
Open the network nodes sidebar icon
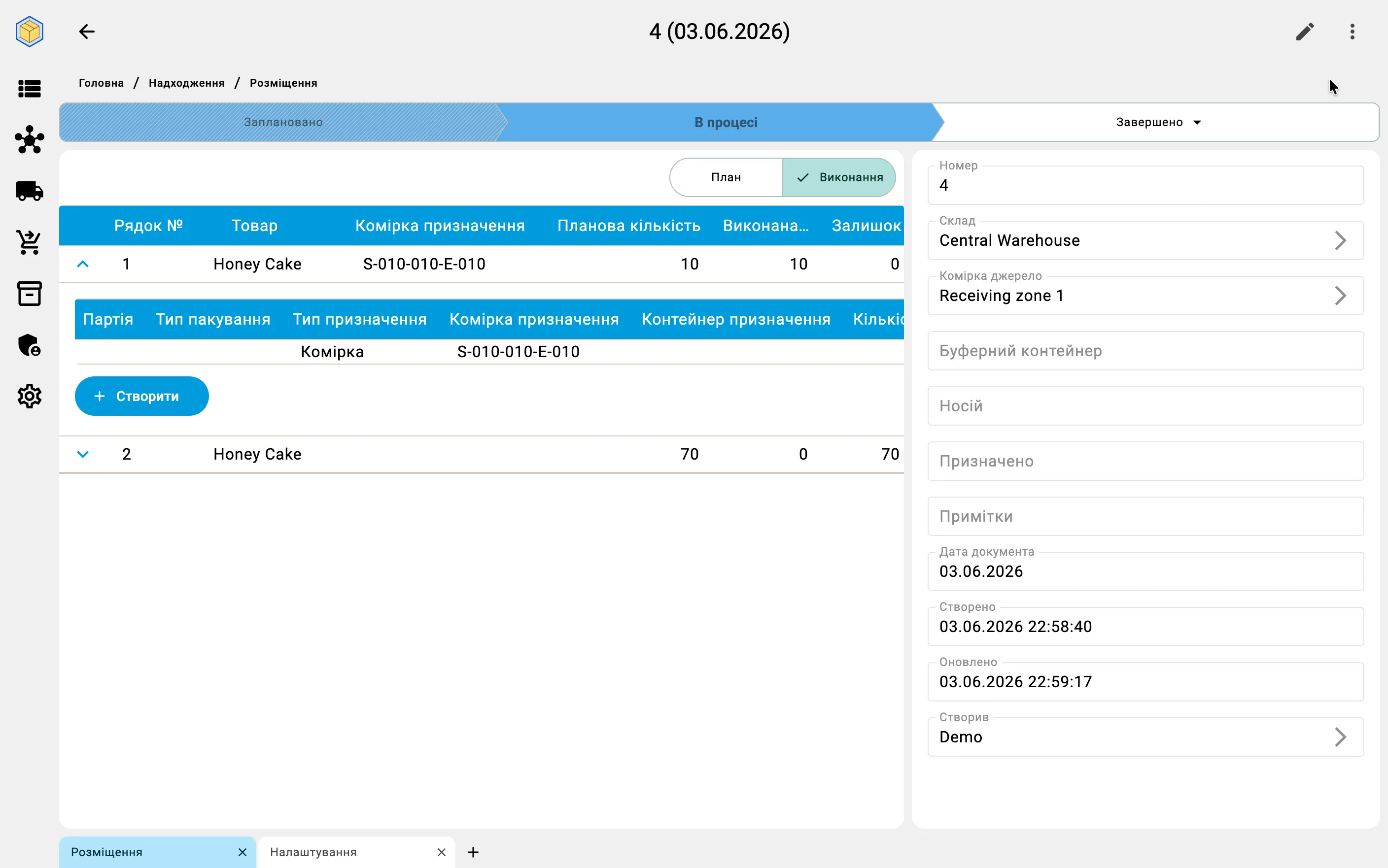coord(29,139)
